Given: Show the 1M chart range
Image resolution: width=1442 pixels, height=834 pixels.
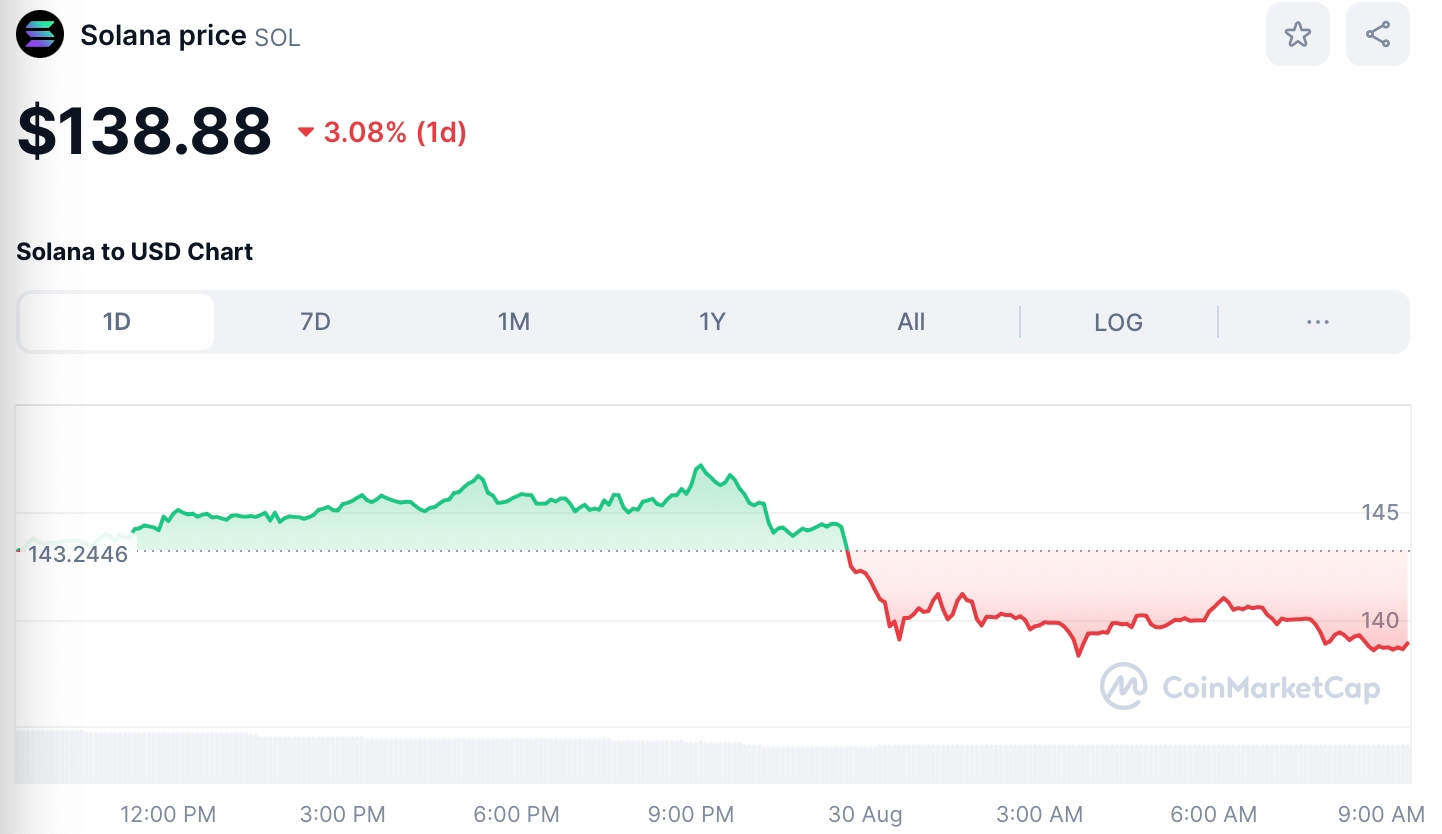Looking at the screenshot, I should point(513,322).
